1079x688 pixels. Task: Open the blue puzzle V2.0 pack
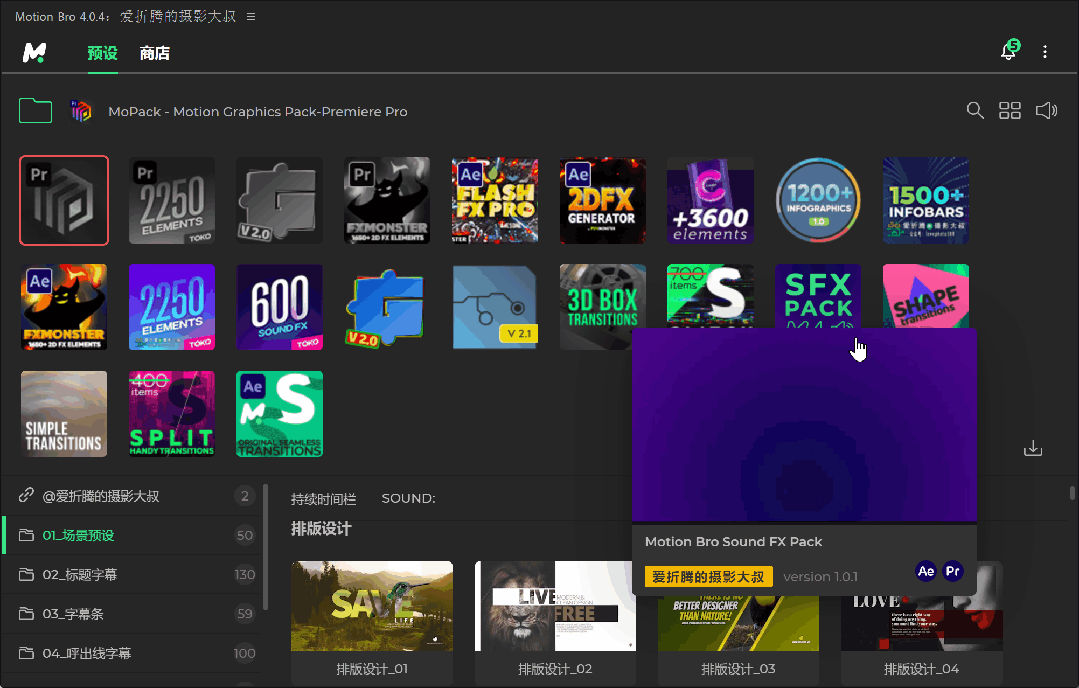pos(387,307)
